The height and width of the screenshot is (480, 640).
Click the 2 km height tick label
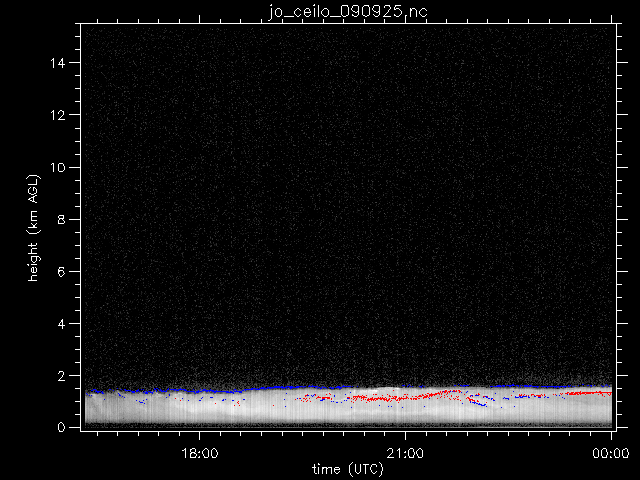65,376
